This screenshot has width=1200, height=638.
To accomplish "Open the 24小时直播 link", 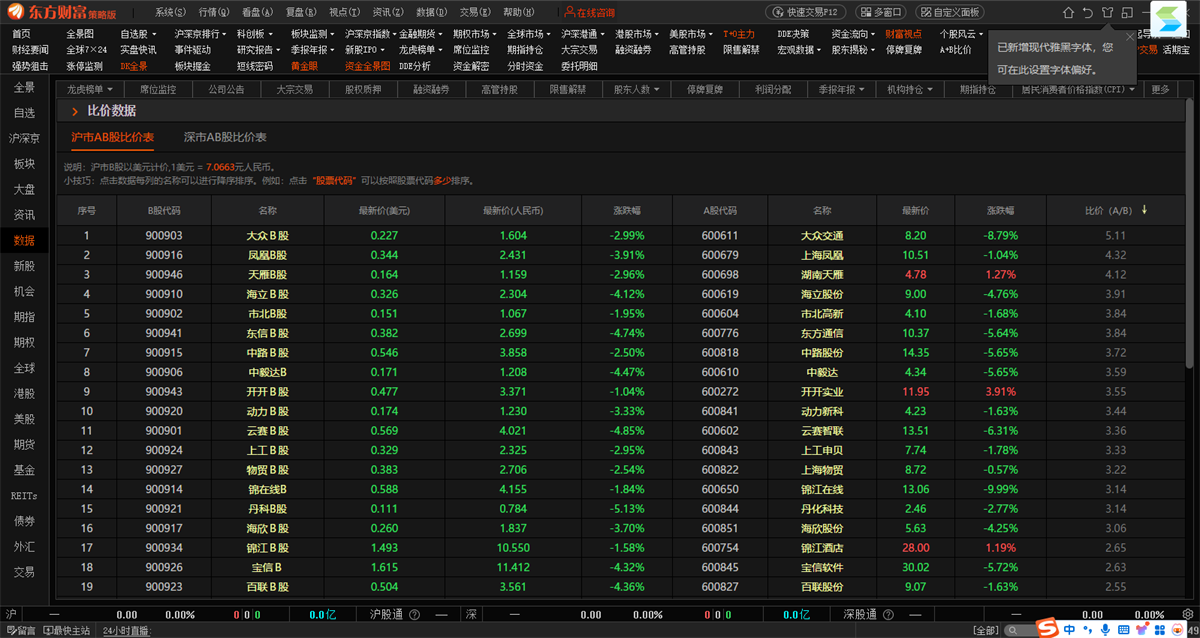I will (x=125, y=631).
